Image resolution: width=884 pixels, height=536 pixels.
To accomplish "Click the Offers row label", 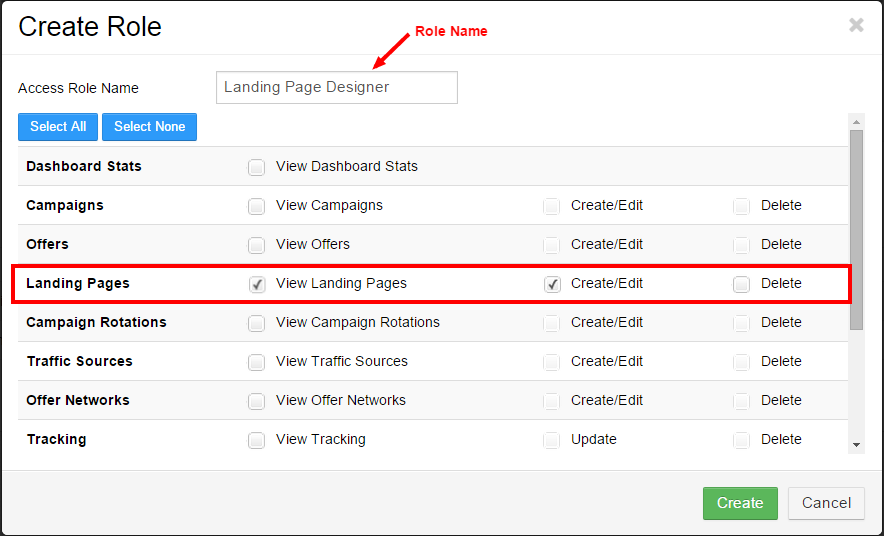I will pos(47,244).
